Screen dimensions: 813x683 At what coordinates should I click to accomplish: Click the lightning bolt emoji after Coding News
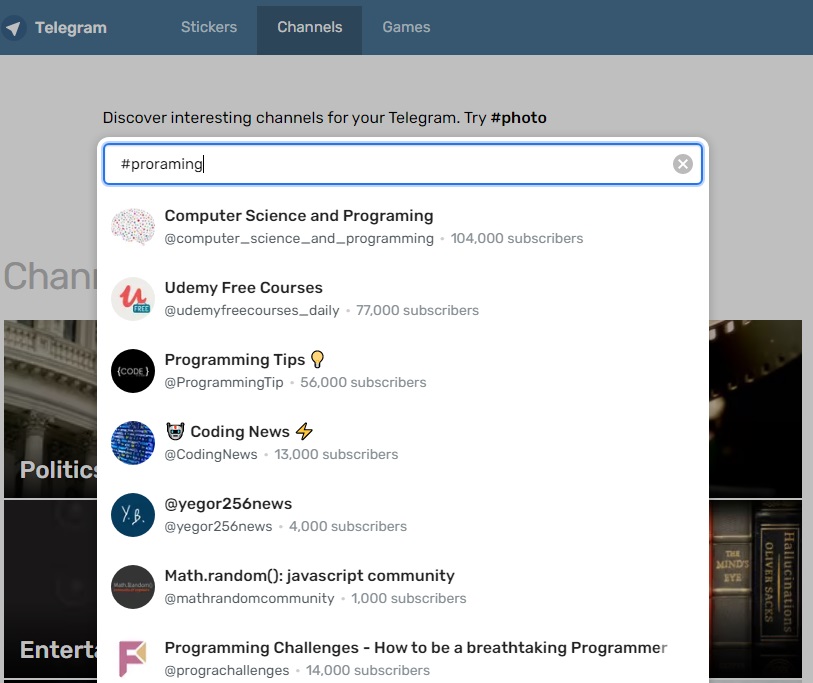[304, 431]
